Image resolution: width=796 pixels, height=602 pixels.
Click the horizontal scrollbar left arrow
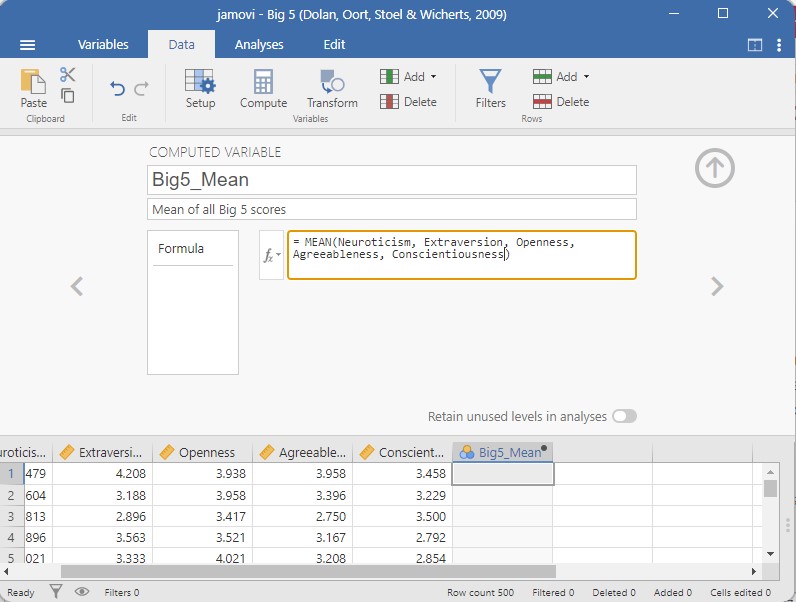pyautogui.click(x=6, y=572)
